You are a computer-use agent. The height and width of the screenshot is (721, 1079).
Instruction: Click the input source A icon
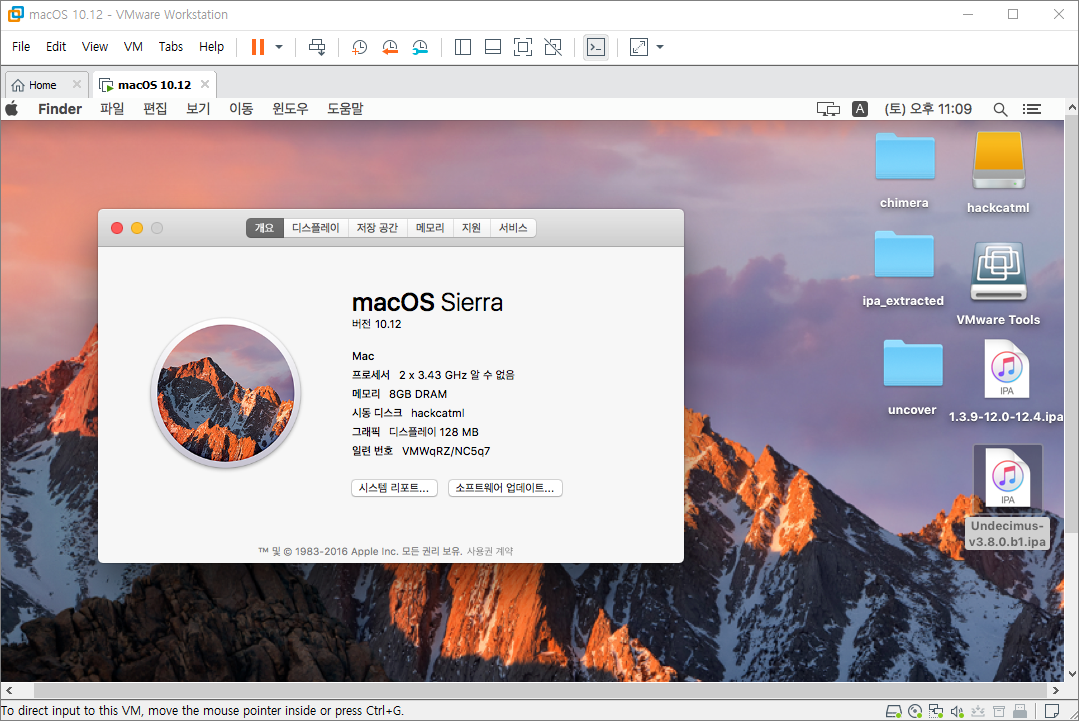click(x=859, y=109)
